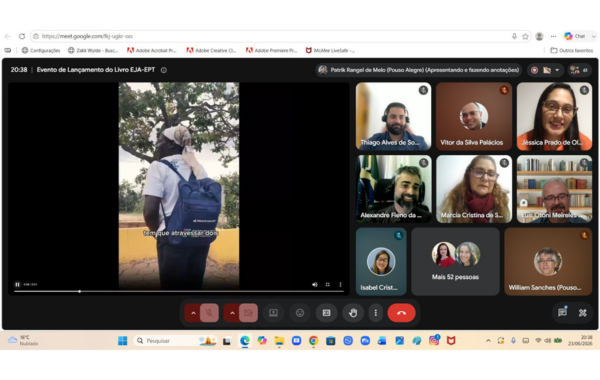Open the Windows Start menu
600x380 pixels.
pyautogui.click(x=122, y=341)
